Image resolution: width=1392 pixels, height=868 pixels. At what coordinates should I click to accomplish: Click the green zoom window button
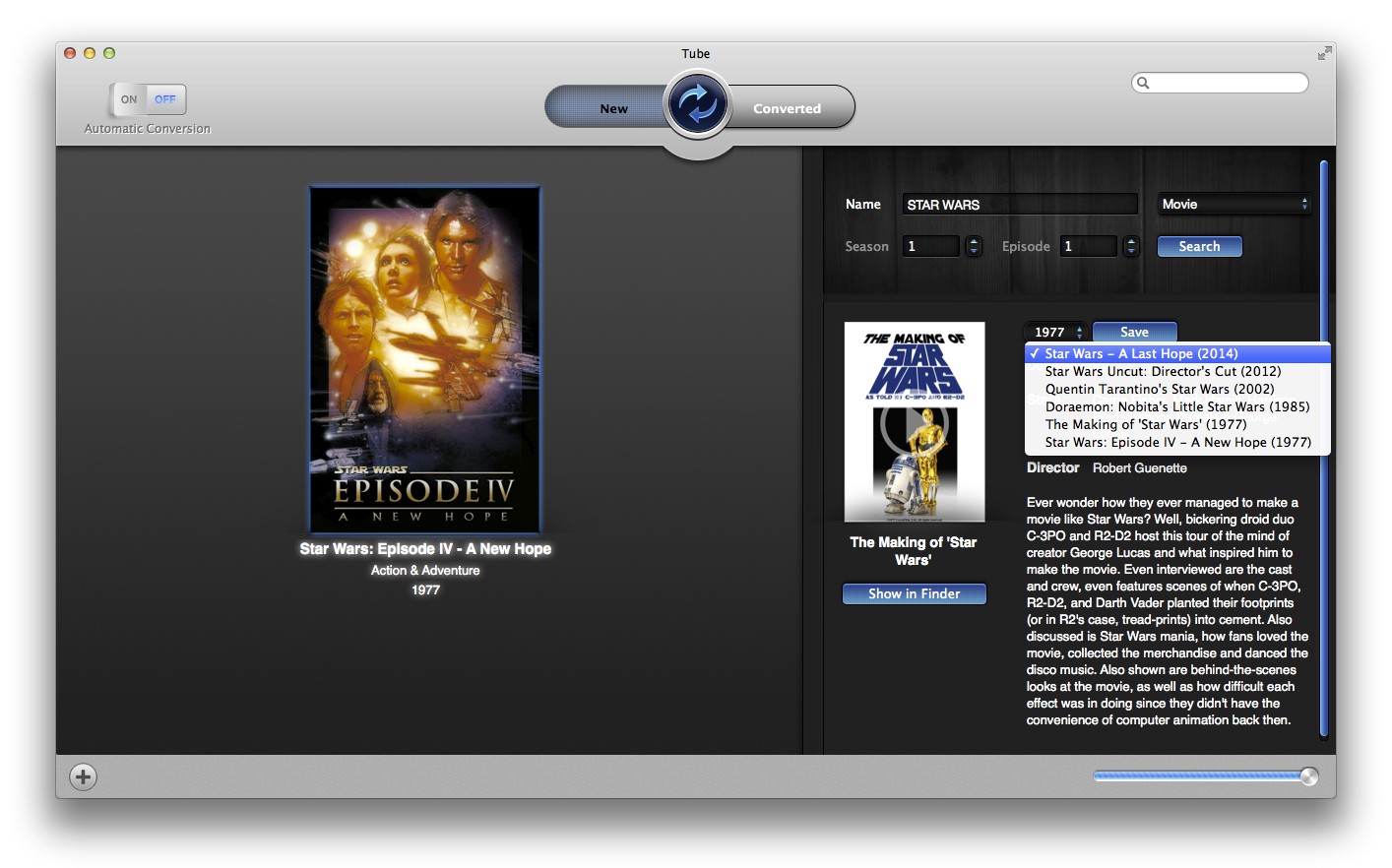[x=109, y=53]
